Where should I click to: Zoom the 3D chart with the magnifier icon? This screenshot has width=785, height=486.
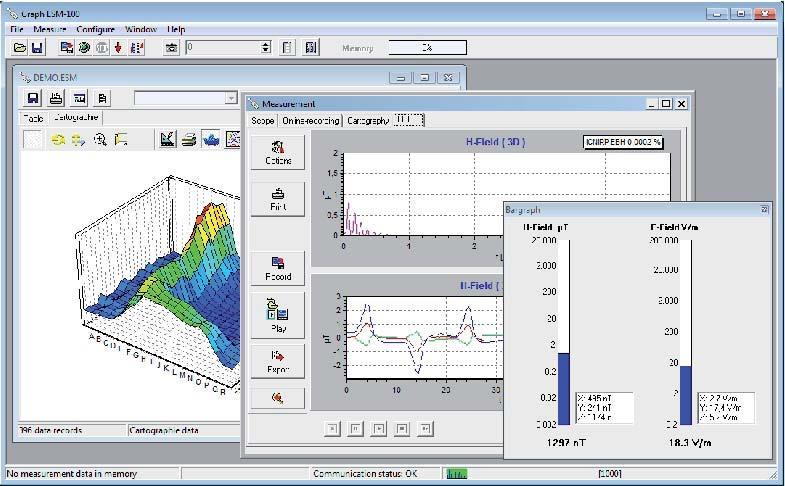[100, 140]
